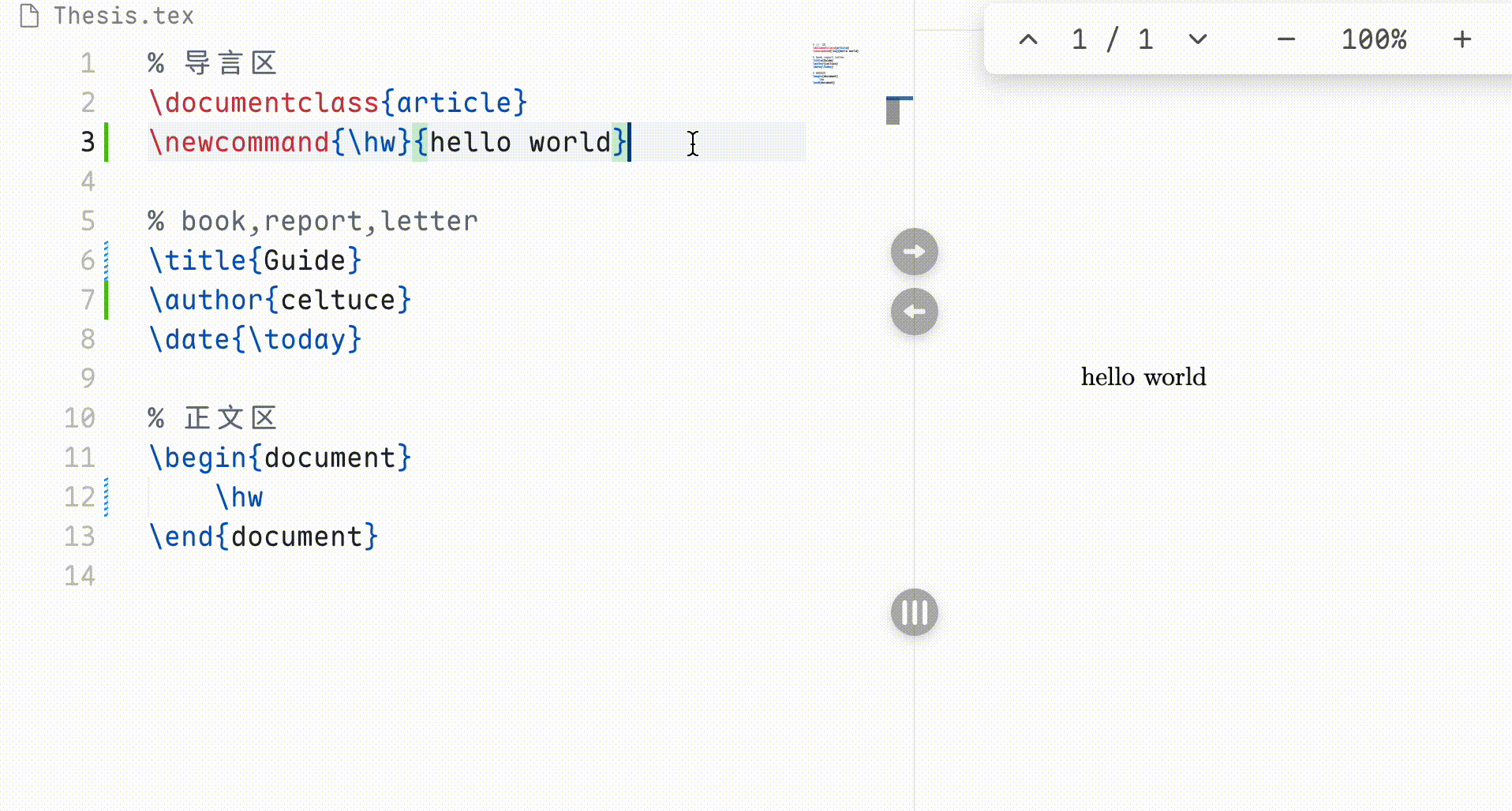Click the green change bar on line 7
The width and height of the screenshot is (1512, 811).
[x=106, y=299]
